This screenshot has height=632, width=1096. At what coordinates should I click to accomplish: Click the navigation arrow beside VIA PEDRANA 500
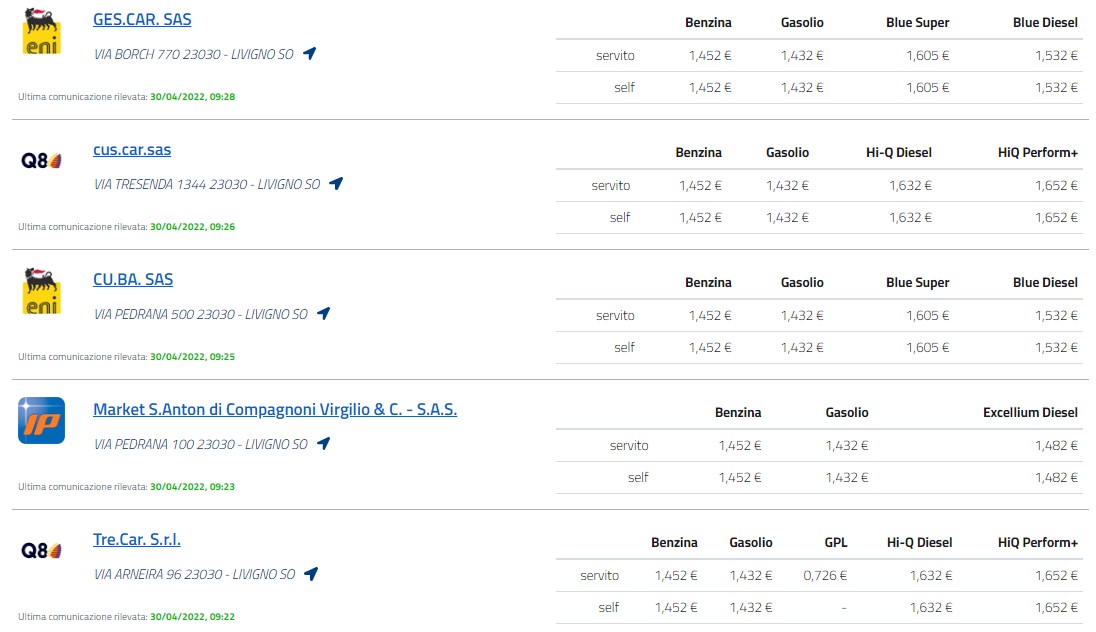click(323, 313)
